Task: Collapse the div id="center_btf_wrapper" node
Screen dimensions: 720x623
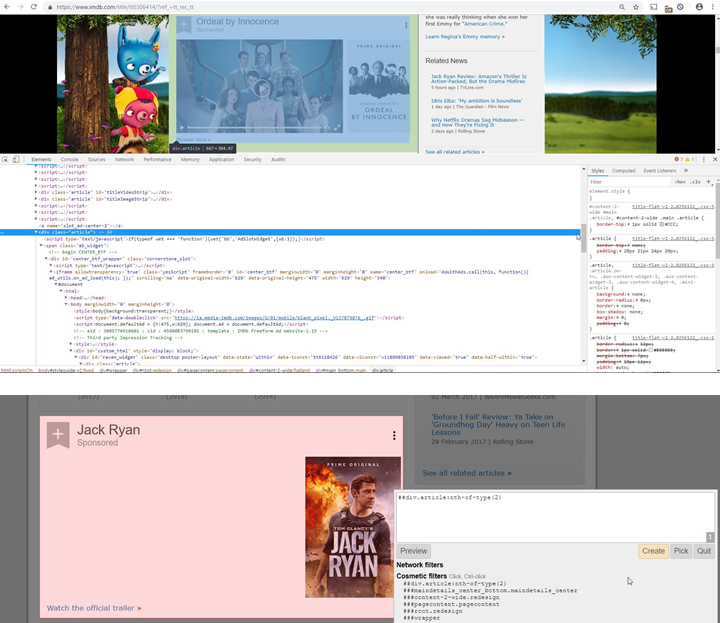Action: 46,259
